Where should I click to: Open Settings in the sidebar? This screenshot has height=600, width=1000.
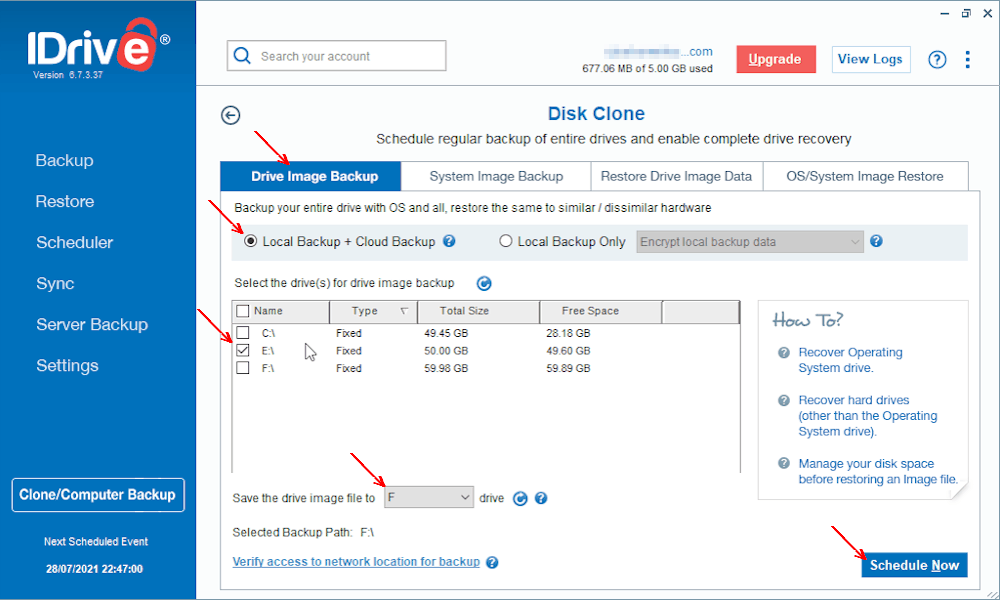67,365
